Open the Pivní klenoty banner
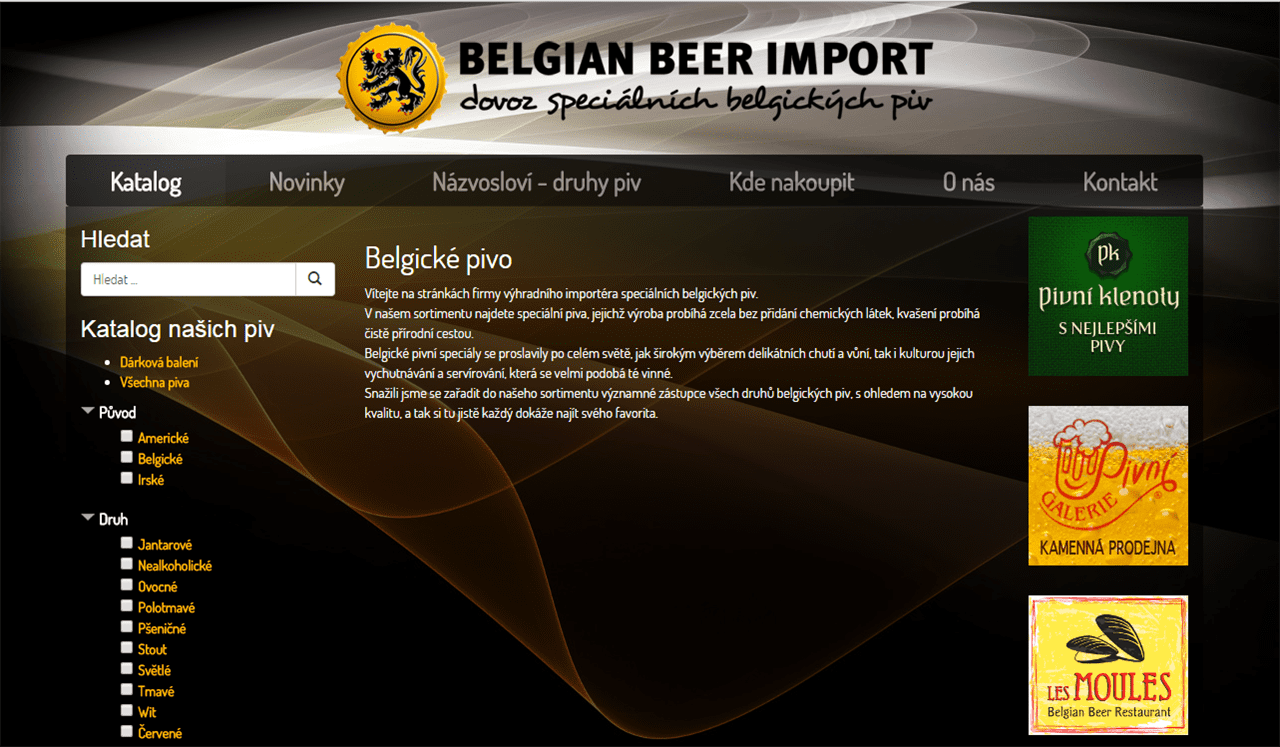1280x747 pixels. coord(1108,296)
